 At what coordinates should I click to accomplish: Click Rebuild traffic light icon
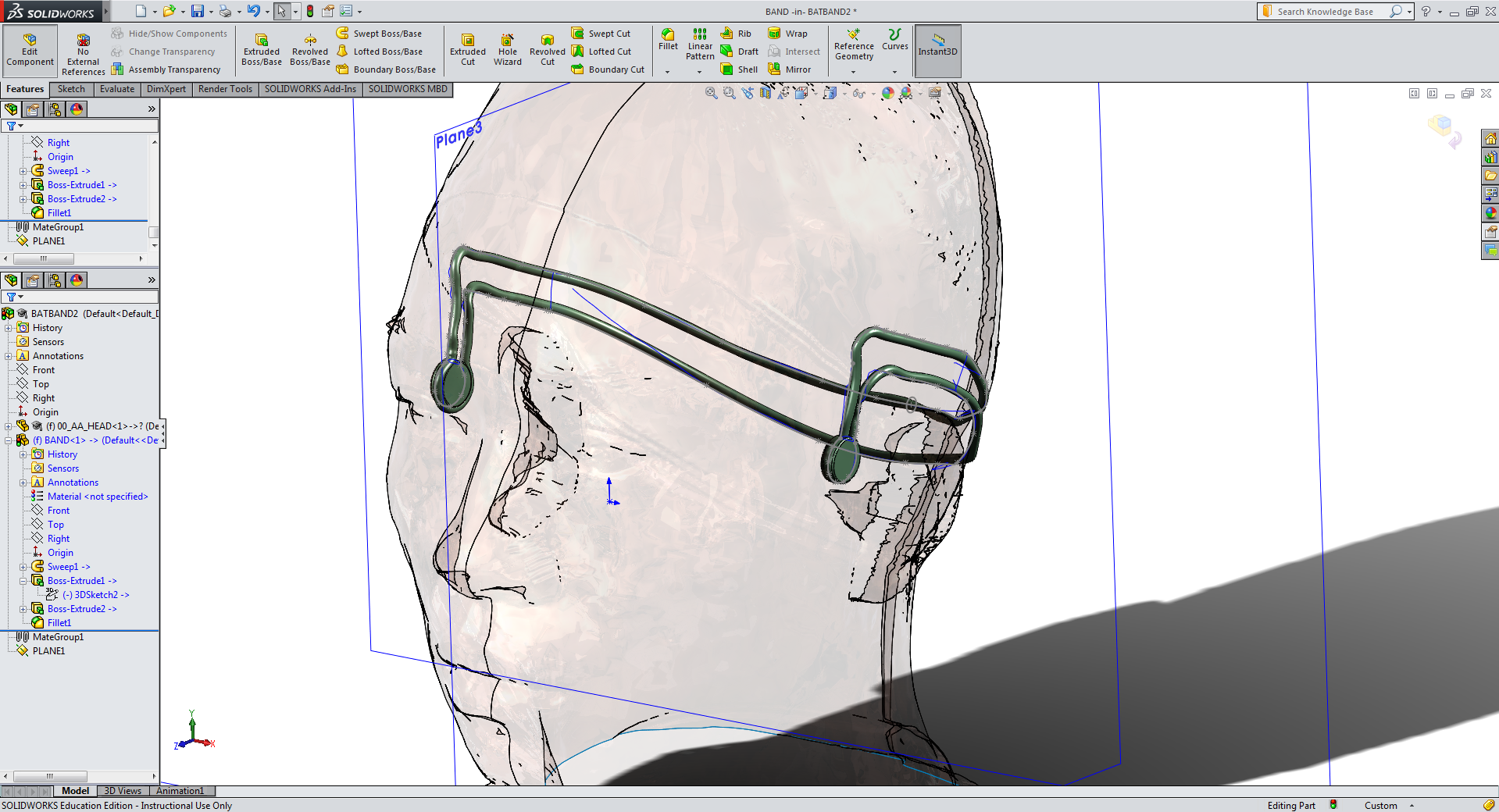[x=310, y=11]
